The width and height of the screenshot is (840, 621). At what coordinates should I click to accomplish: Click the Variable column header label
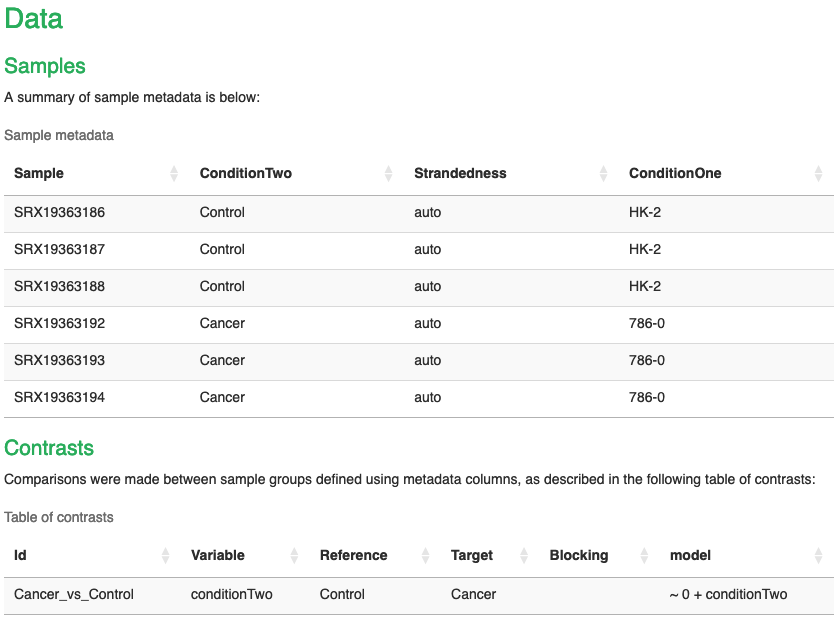tap(218, 556)
